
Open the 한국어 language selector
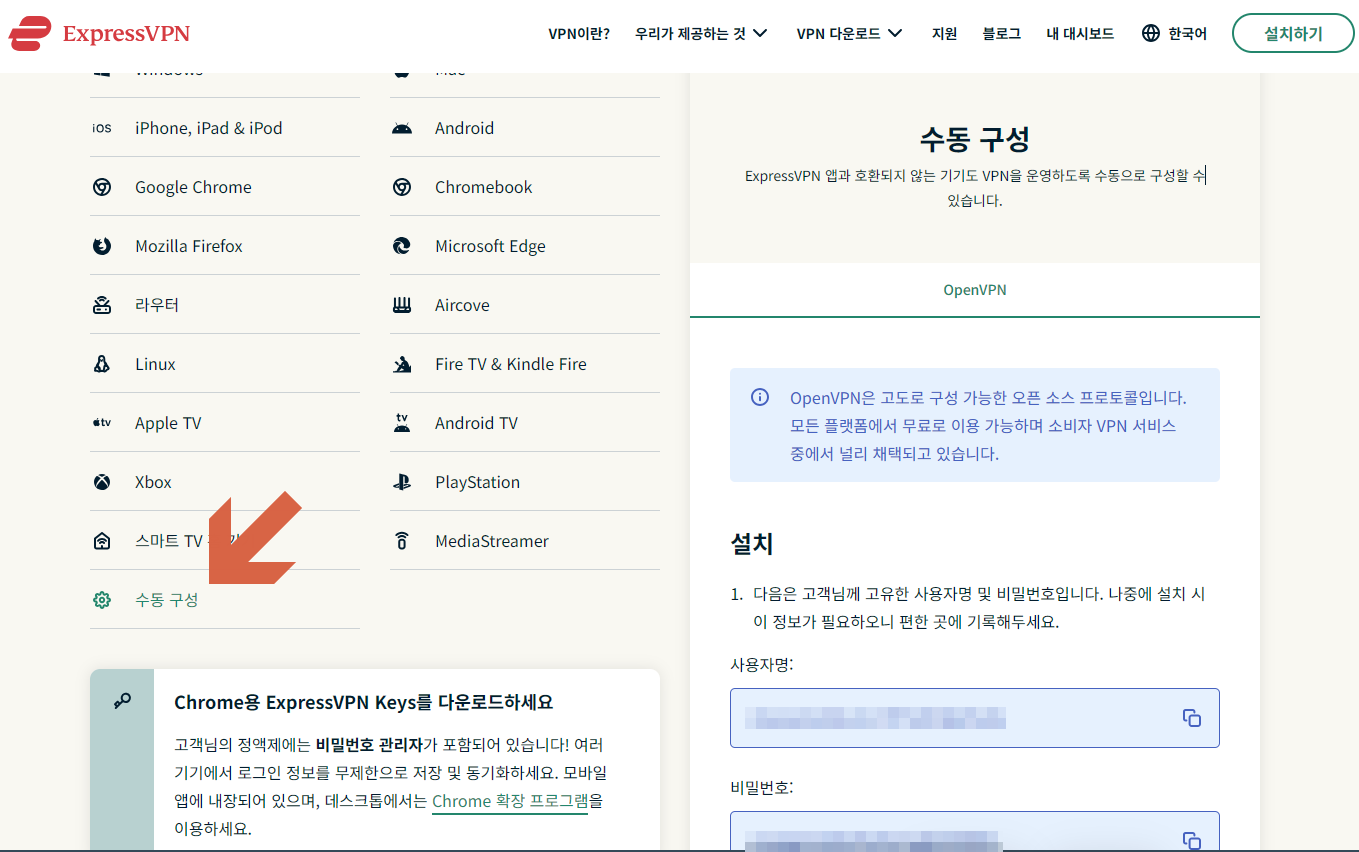[1174, 33]
